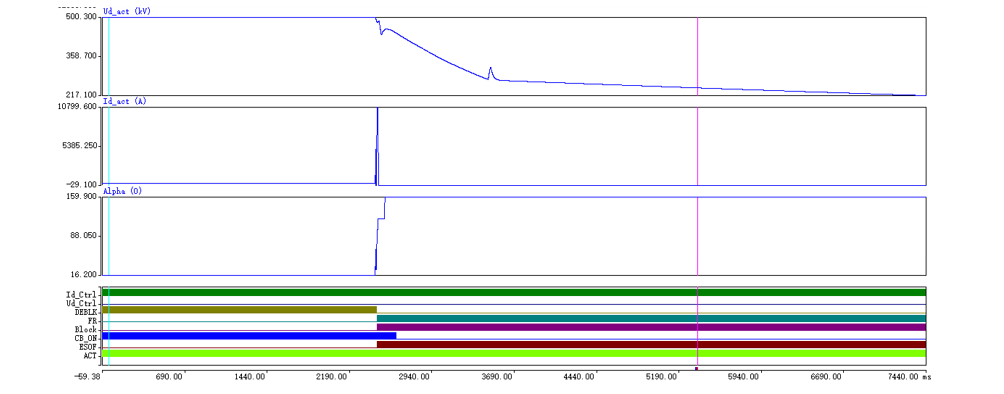The height and width of the screenshot is (394, 1004).
Task: Click the ACT signal label
Action: pyautogui.click(x=89, y=356)
